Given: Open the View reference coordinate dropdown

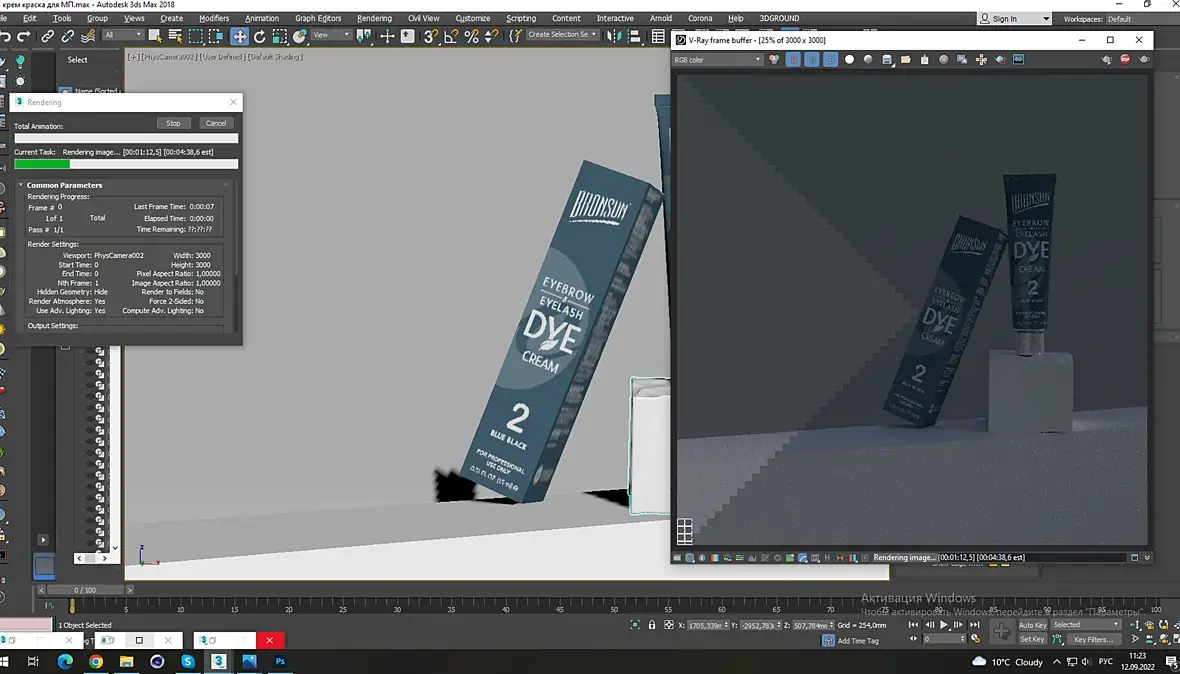Looking at the screenshot, I should 331,35.
